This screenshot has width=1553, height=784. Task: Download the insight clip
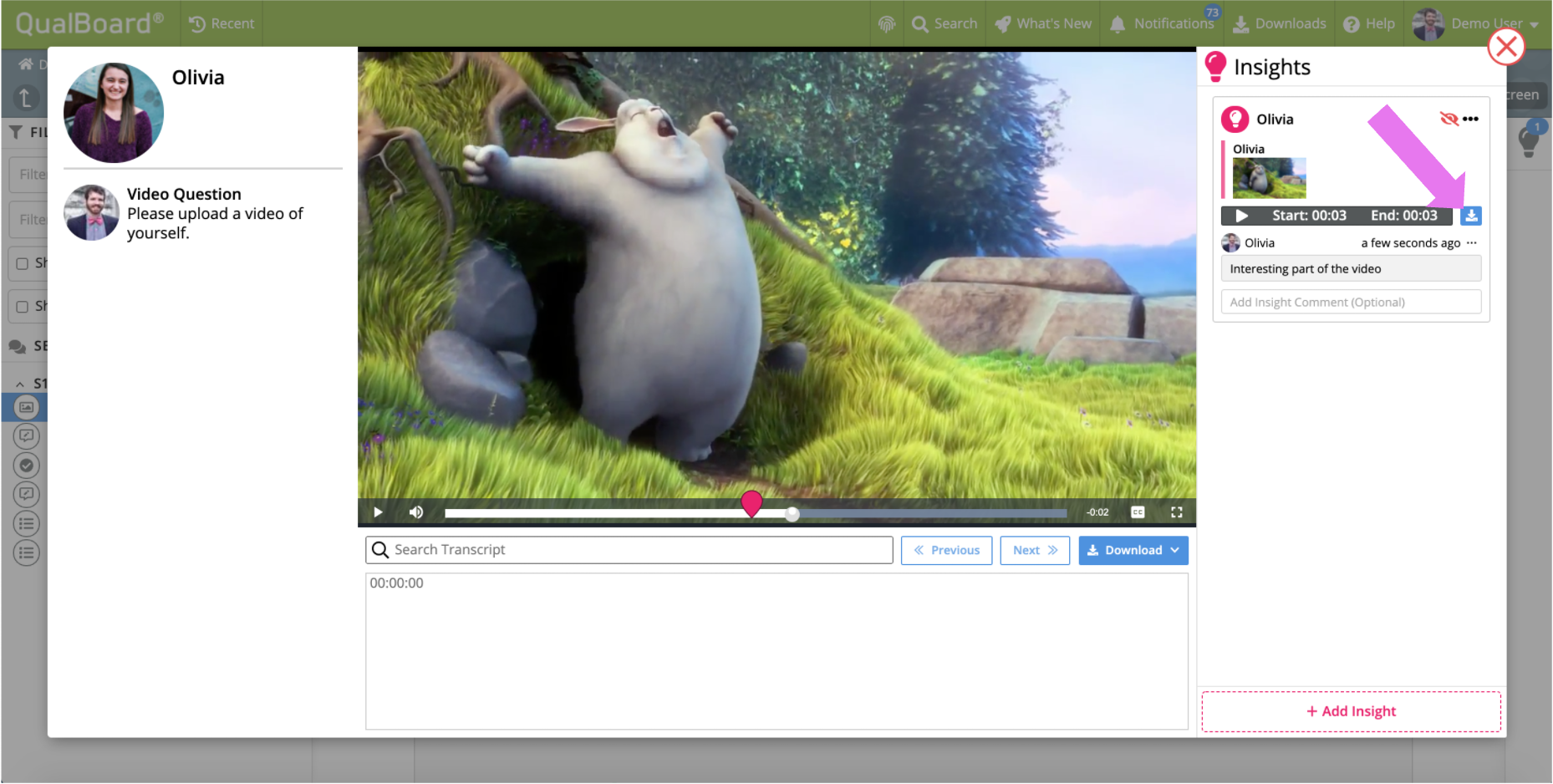tap(1471, 216)
